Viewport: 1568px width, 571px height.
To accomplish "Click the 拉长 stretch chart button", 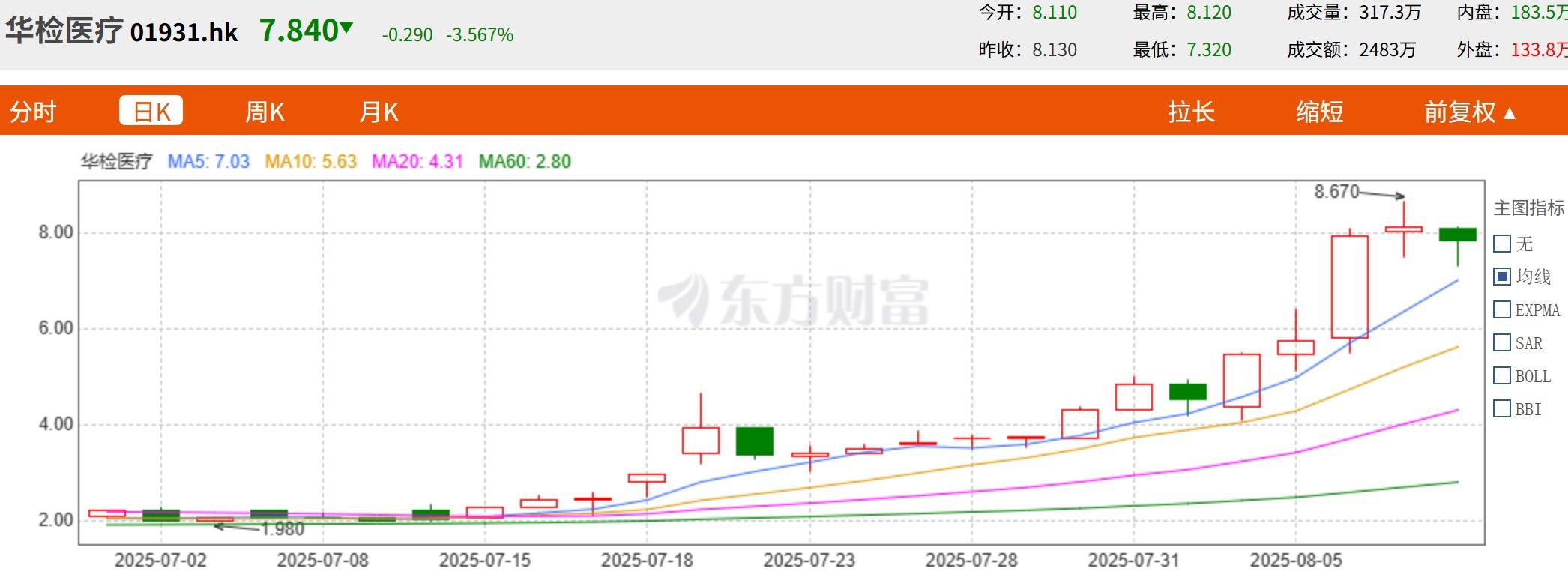I will pos(1191,112).
